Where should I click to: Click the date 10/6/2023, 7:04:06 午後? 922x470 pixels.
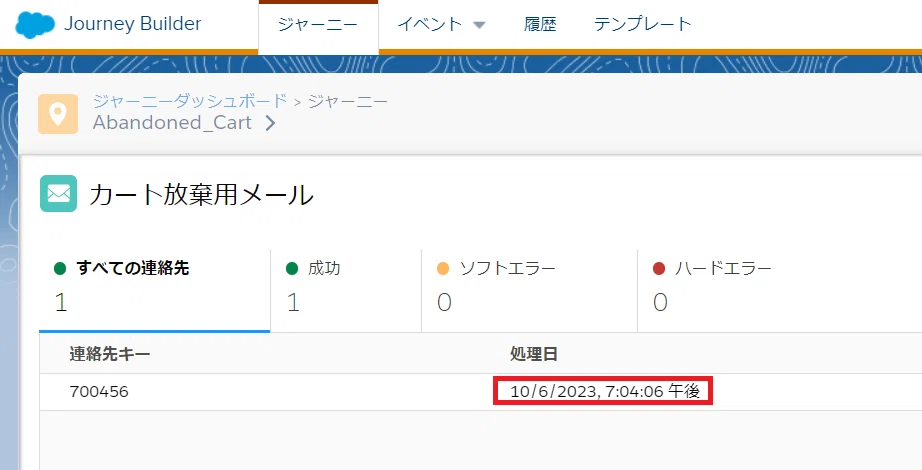click(603, 391)
